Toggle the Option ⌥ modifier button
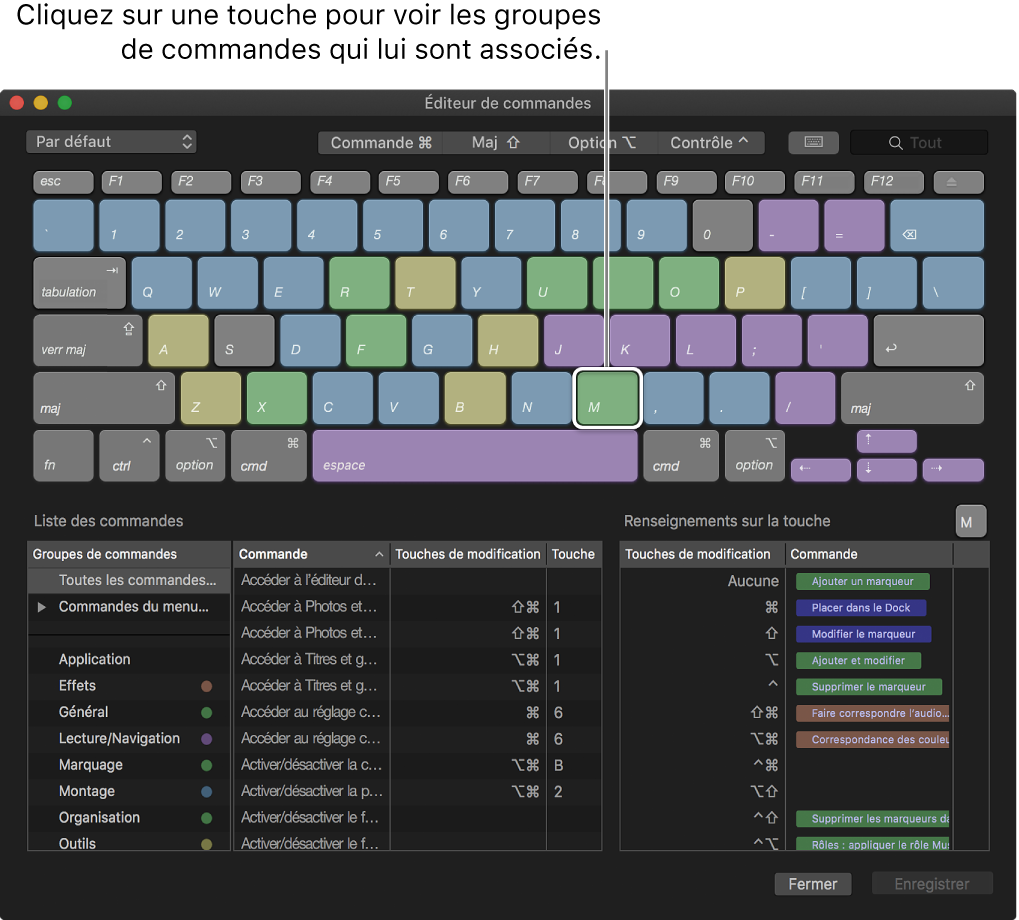 (603, 143)
